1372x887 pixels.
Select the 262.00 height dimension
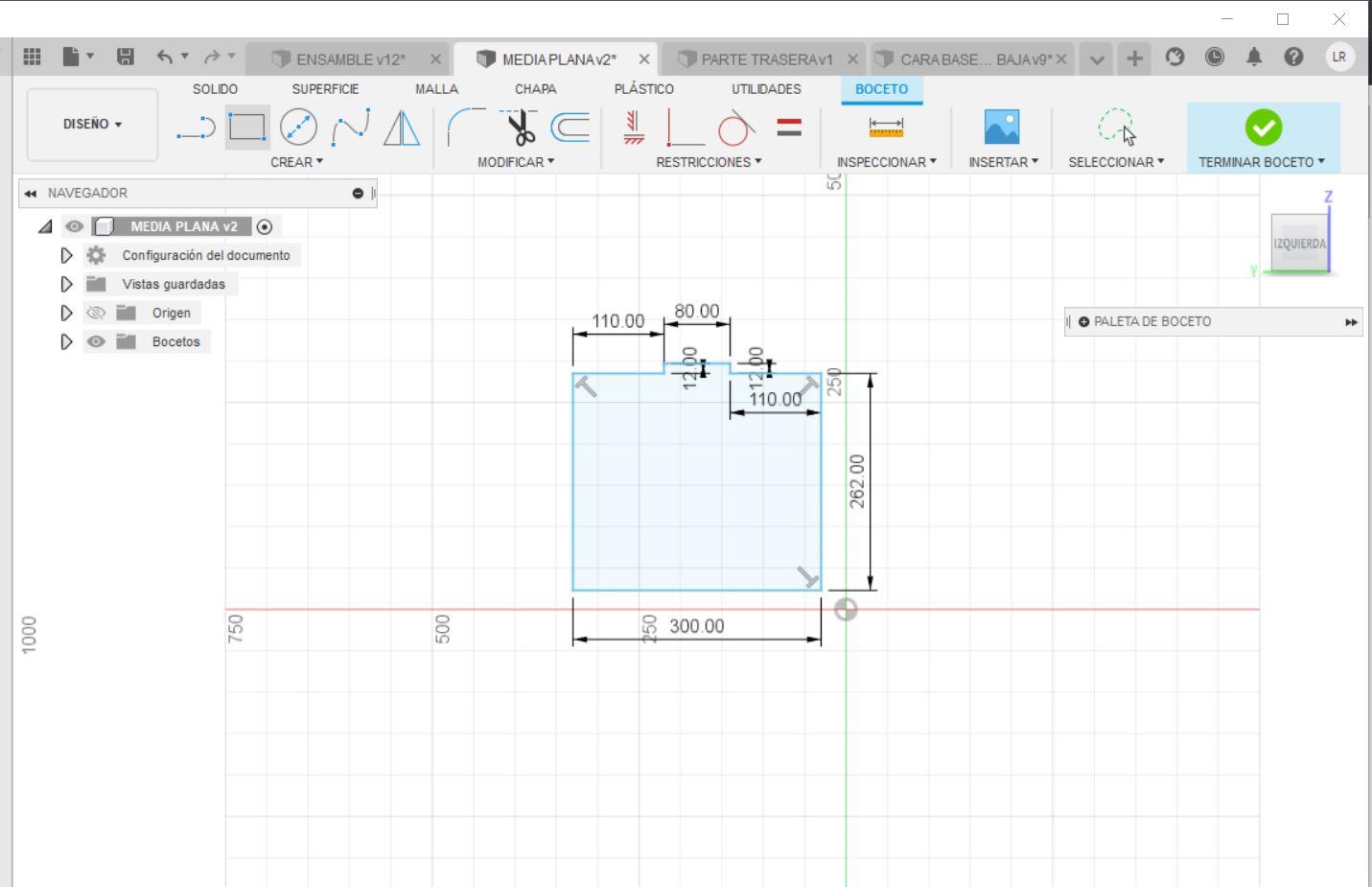(x=857, y=481)
